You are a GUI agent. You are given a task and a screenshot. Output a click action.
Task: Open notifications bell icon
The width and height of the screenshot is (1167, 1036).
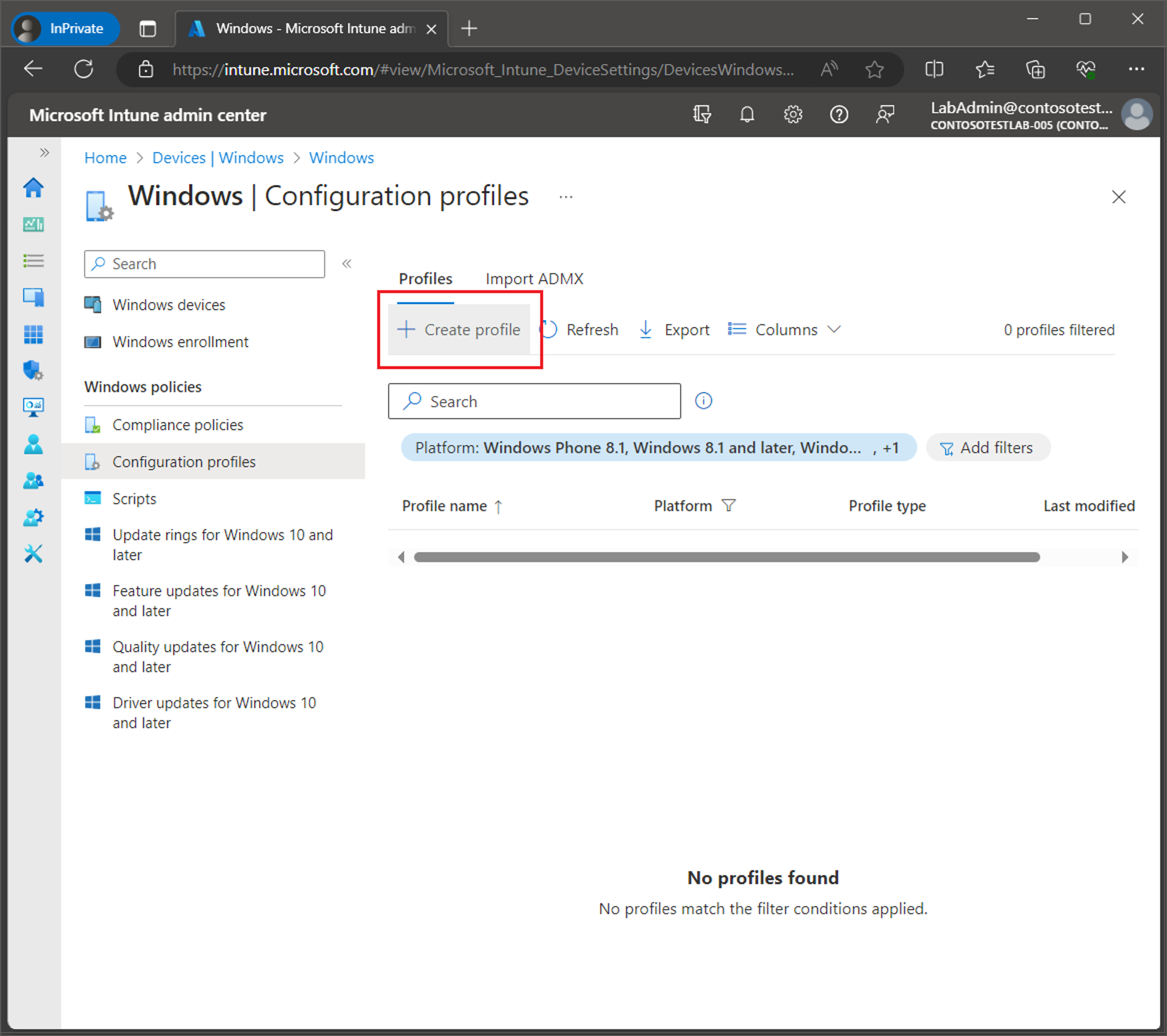click(x=747, y=115)
